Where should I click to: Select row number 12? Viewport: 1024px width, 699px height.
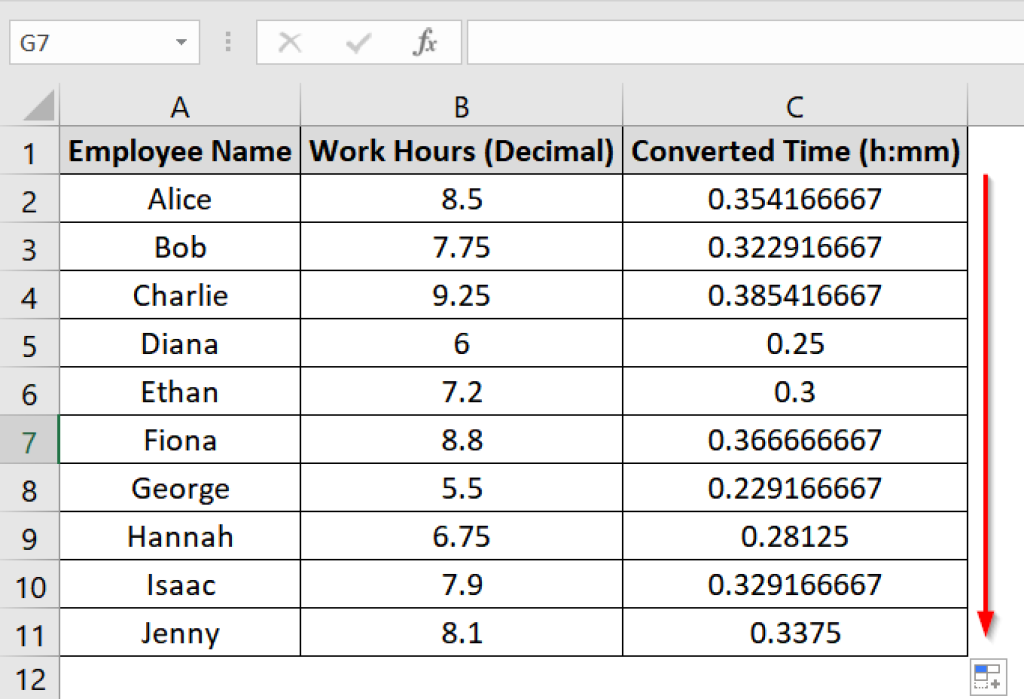(x=30, y=678)
